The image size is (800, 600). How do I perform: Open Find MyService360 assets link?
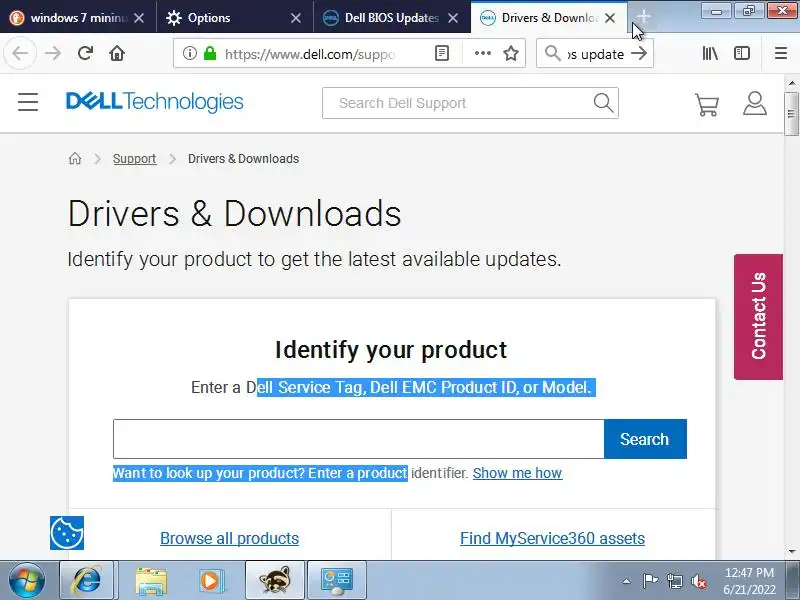[553, 538]
